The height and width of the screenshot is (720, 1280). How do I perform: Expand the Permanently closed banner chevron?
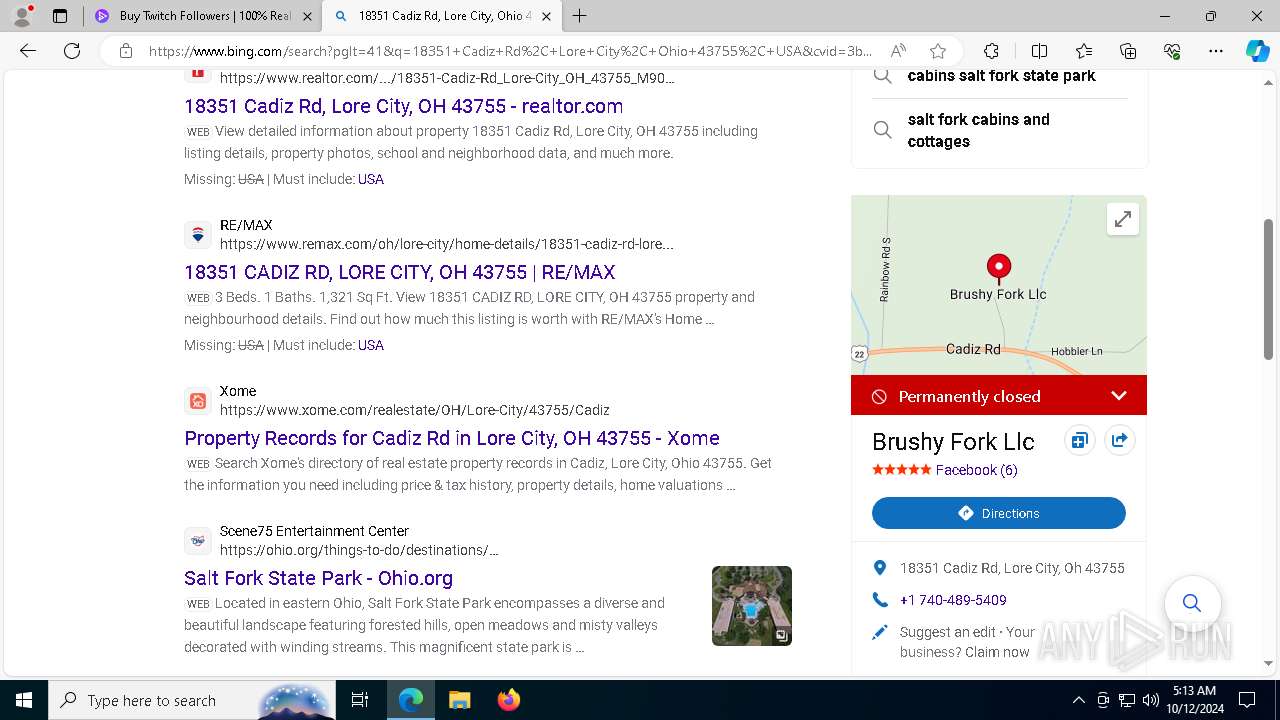click(1119, 396)
